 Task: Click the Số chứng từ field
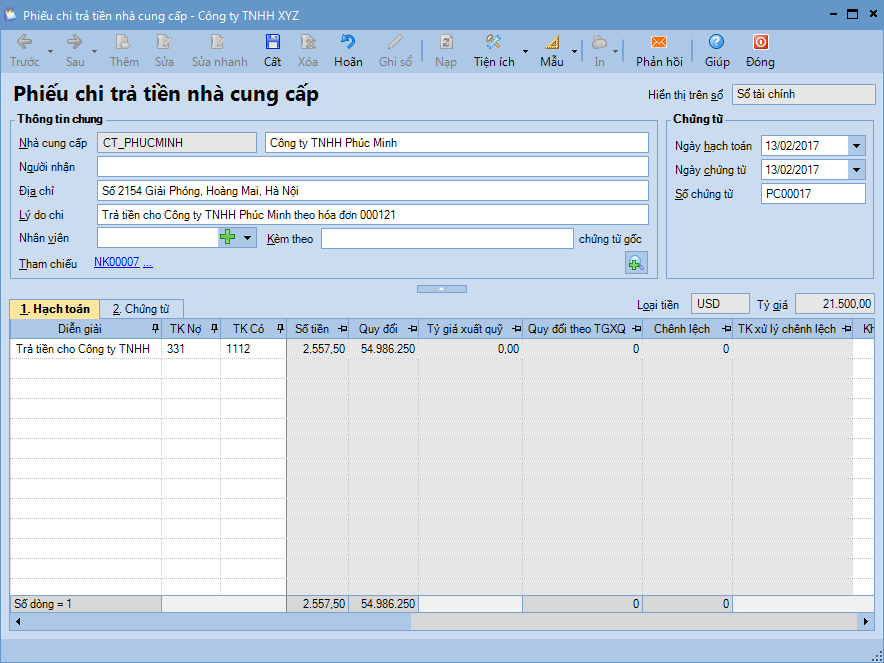pyautogui.click(x=813, y=194)
